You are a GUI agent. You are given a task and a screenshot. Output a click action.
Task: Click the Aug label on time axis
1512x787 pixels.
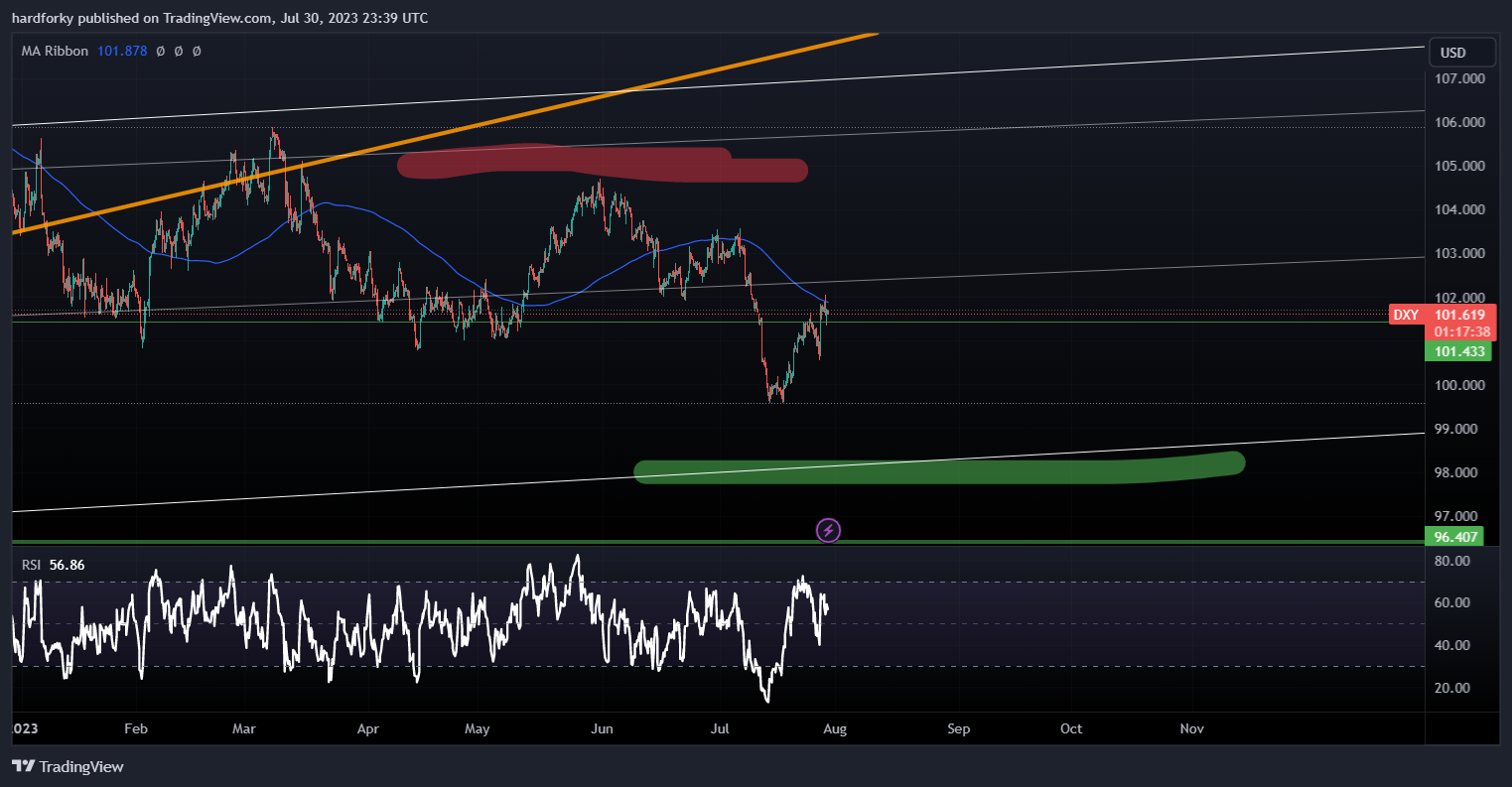coord(836,728)
